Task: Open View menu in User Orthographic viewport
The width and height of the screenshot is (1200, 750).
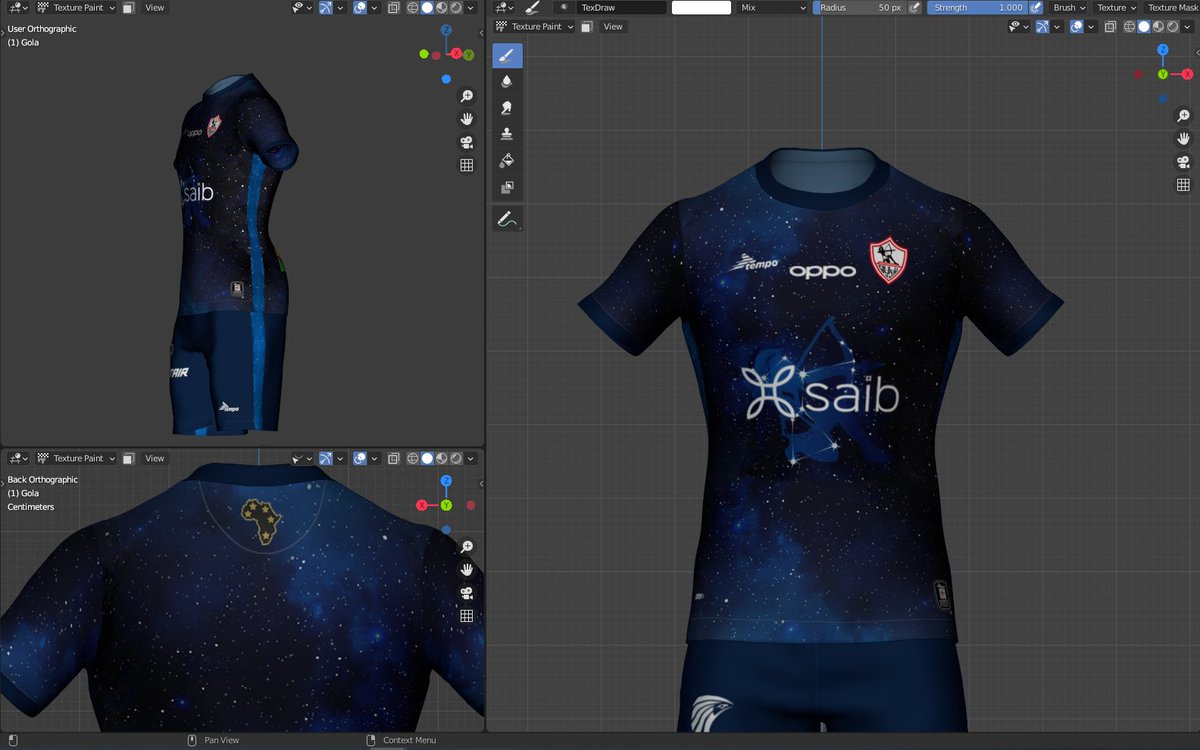Action: click(x=155, y=7)
